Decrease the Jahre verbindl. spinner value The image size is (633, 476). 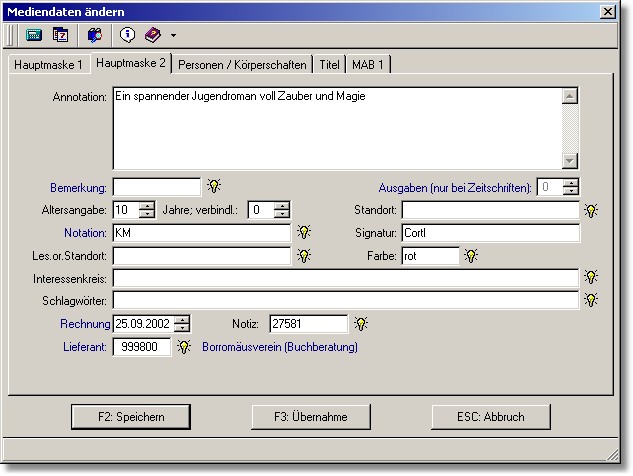[x=282, y=214]
